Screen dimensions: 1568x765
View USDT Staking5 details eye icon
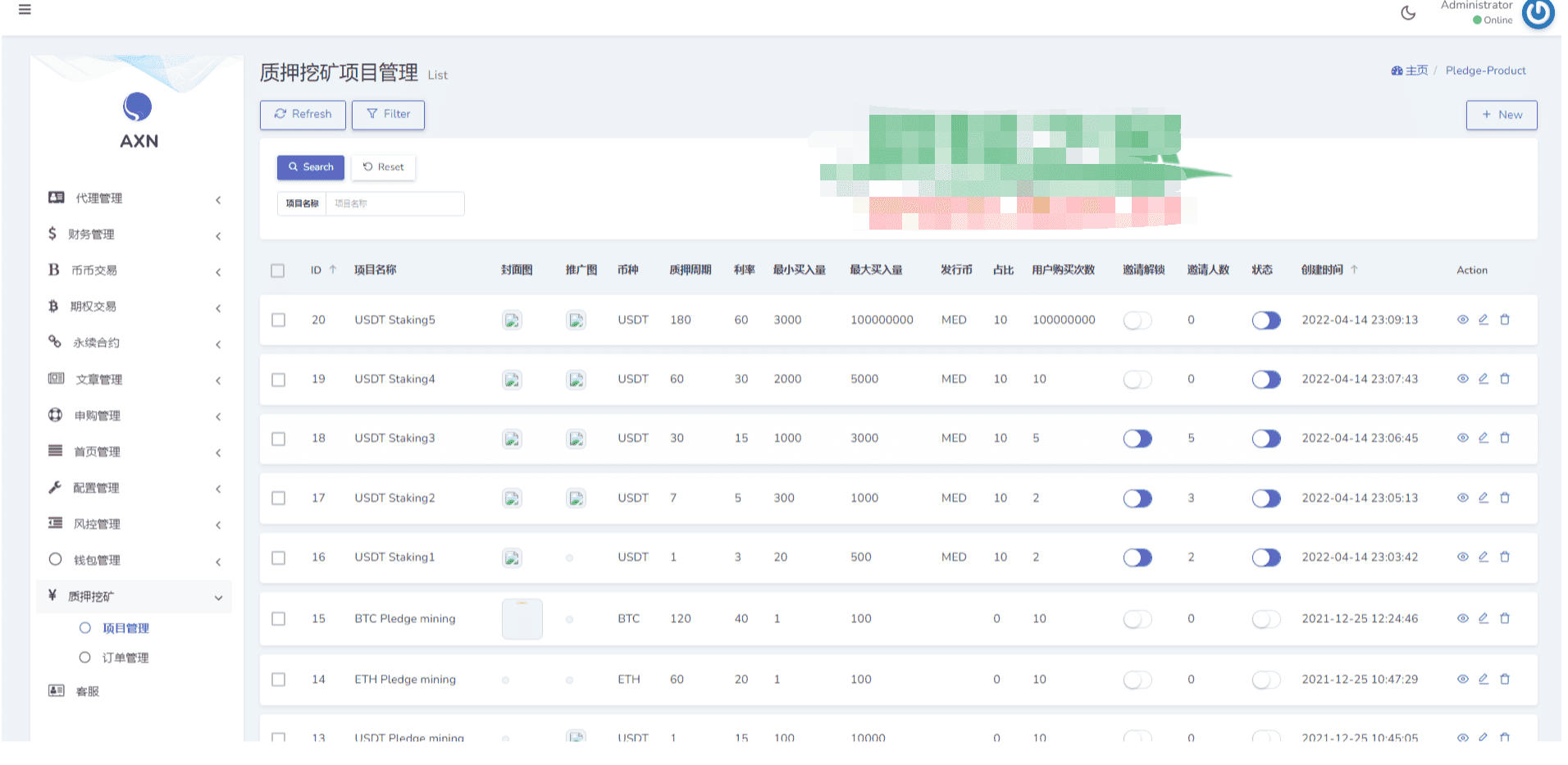[x=1462, y=320]
